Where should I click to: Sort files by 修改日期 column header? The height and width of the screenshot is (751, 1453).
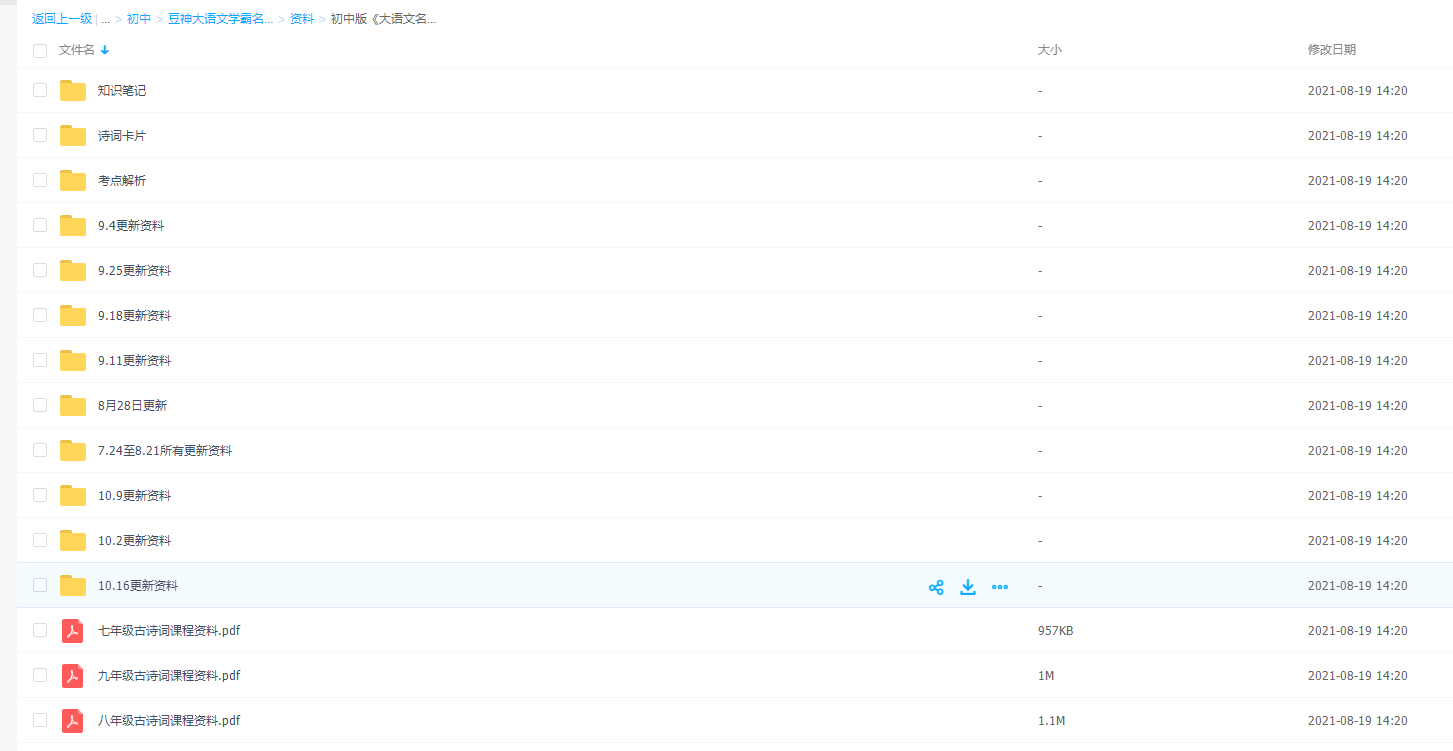tap(1331, 50)
